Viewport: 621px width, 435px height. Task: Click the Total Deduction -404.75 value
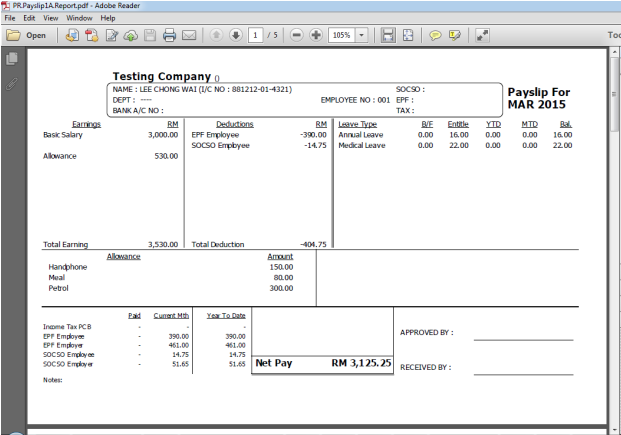pyautogui.click(x=313, y=244)
